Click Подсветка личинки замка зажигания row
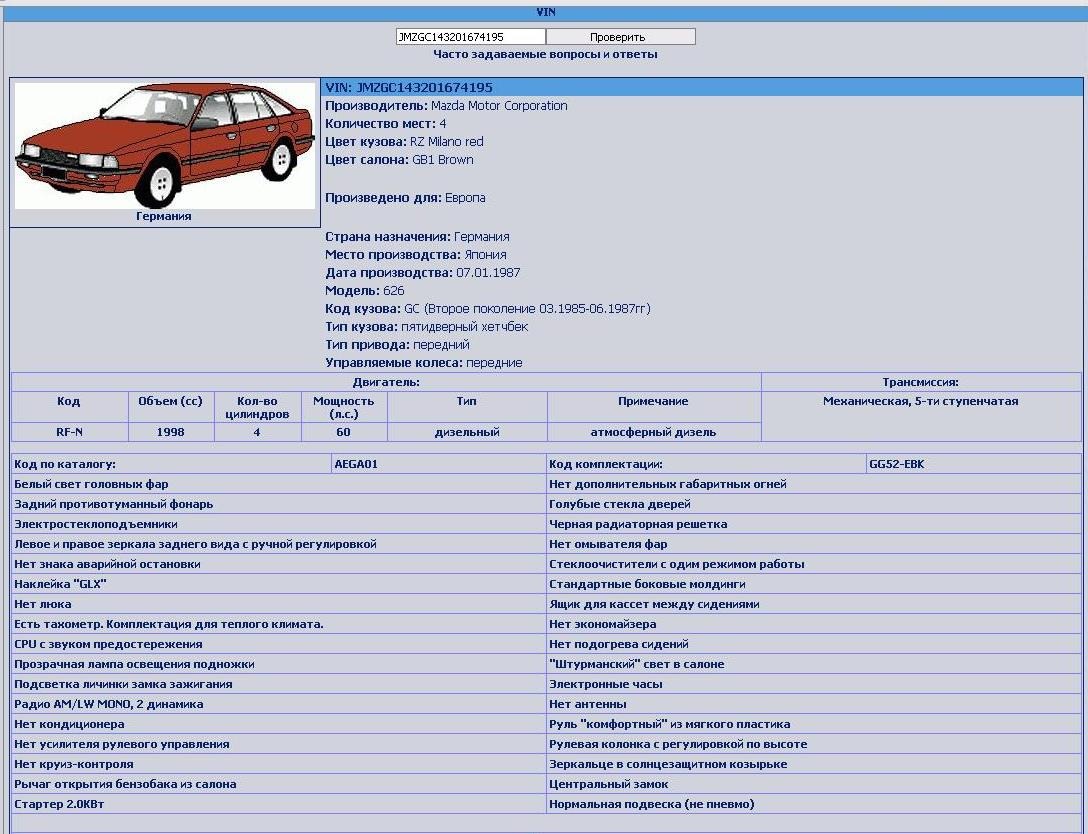Image resolution: width=1088 pixels, height=834 pixels. coord(279,684)
